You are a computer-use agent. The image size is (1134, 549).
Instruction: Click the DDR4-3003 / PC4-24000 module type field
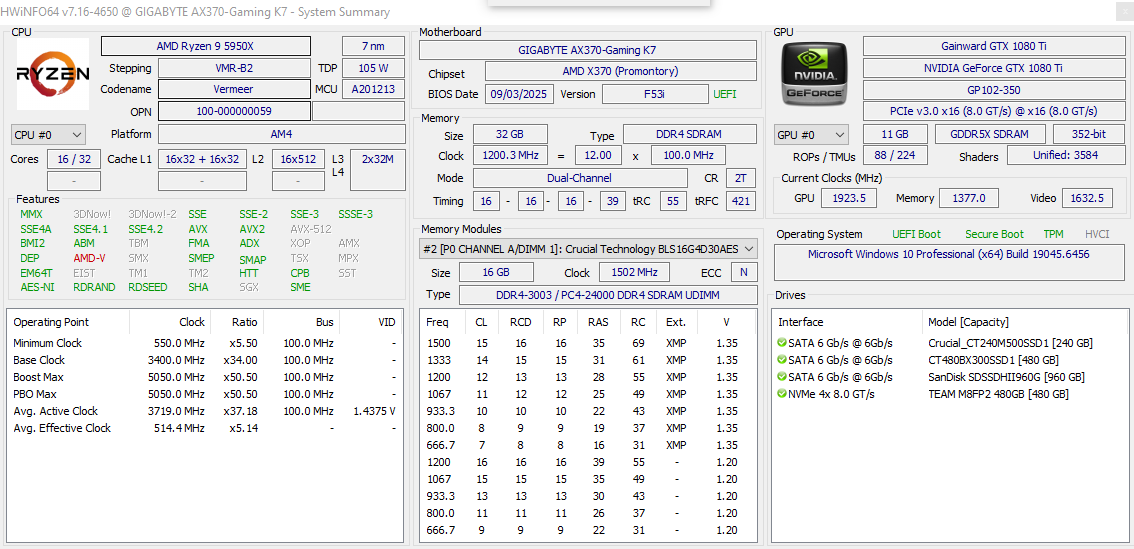608,295
